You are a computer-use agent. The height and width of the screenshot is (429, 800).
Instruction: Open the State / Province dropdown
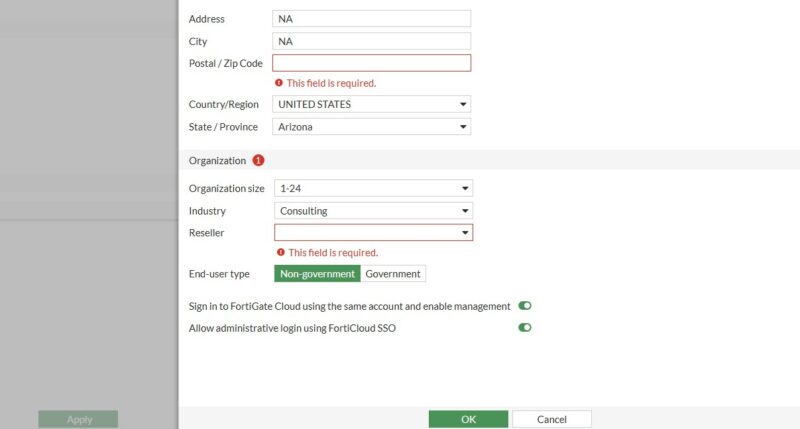click(371, 127)
